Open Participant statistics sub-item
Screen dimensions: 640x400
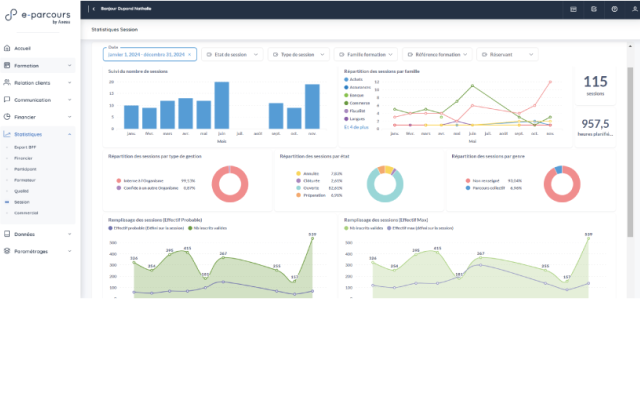tap(25, 169)
